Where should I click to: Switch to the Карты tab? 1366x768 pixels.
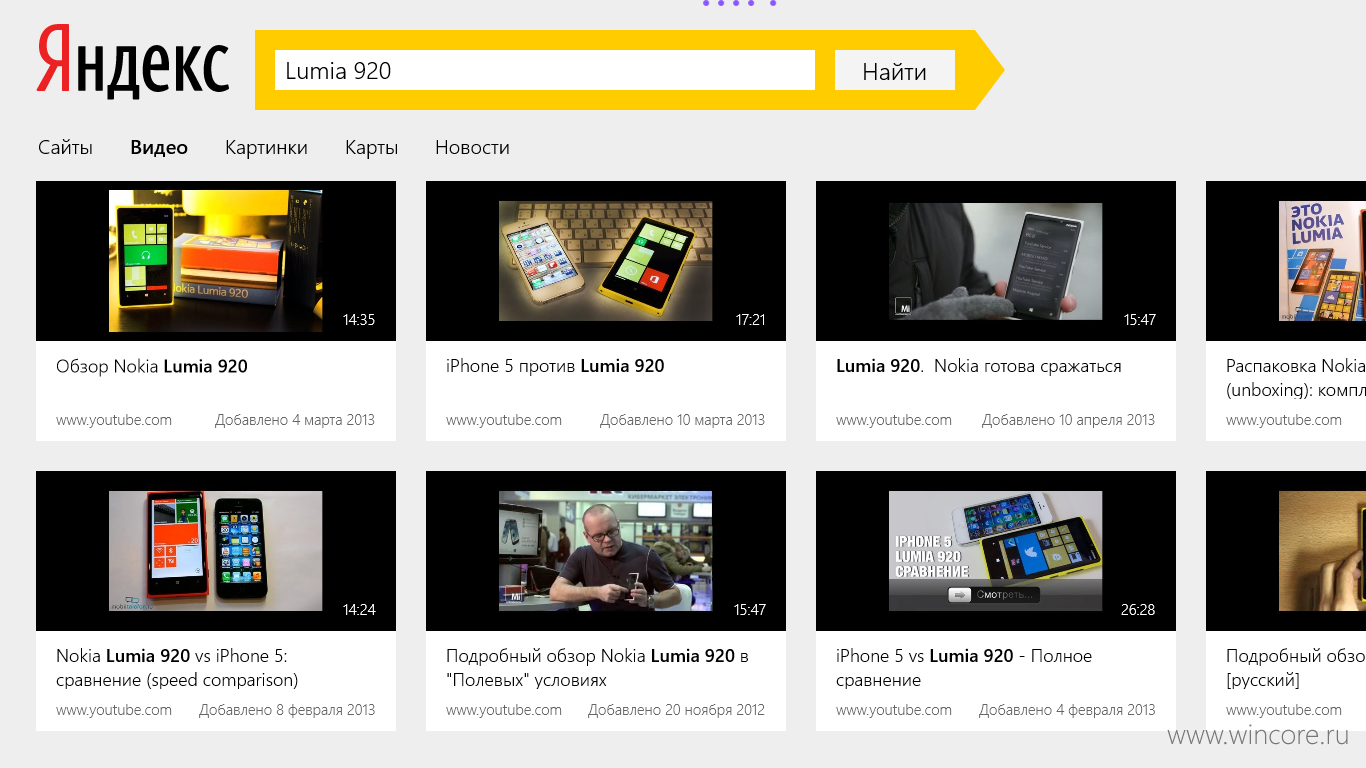pyautogui.click(x=371, y=147)
